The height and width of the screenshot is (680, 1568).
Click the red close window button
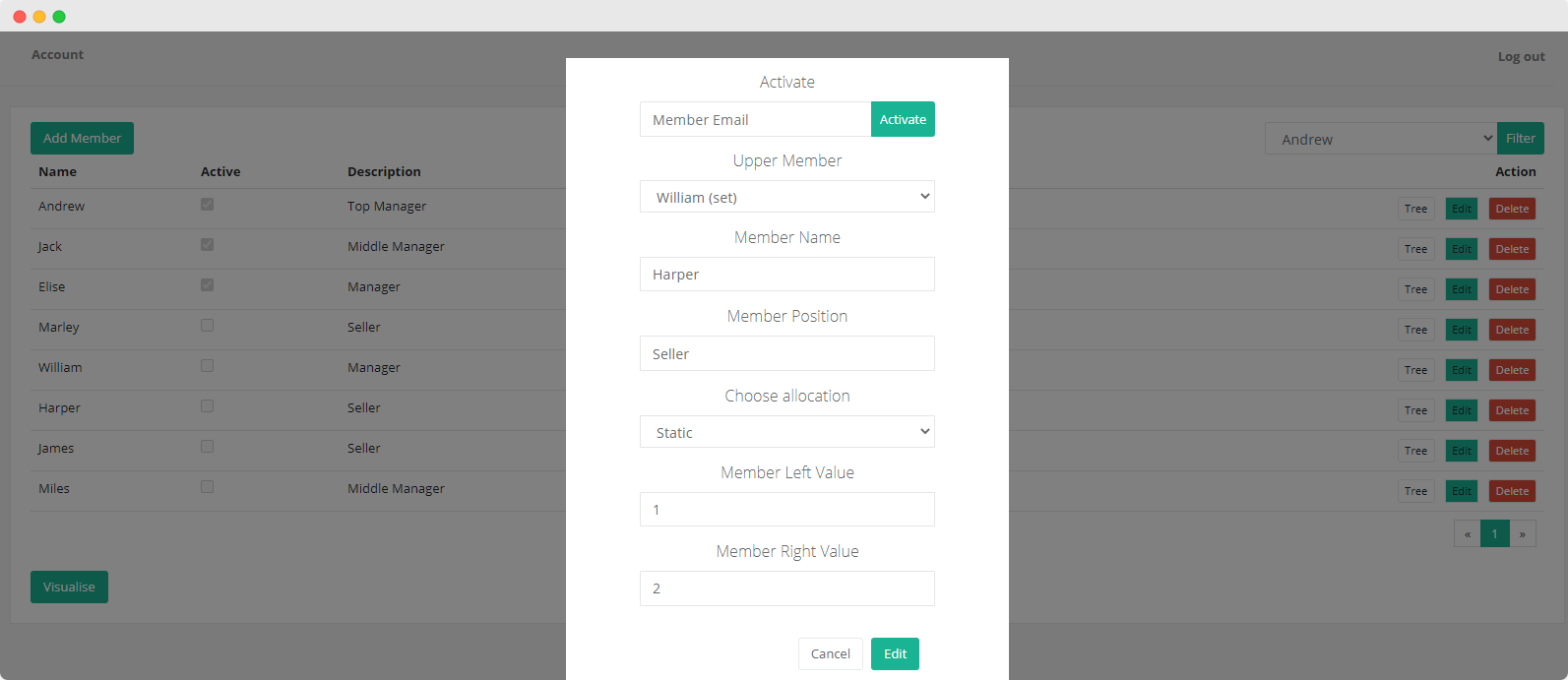20,17
